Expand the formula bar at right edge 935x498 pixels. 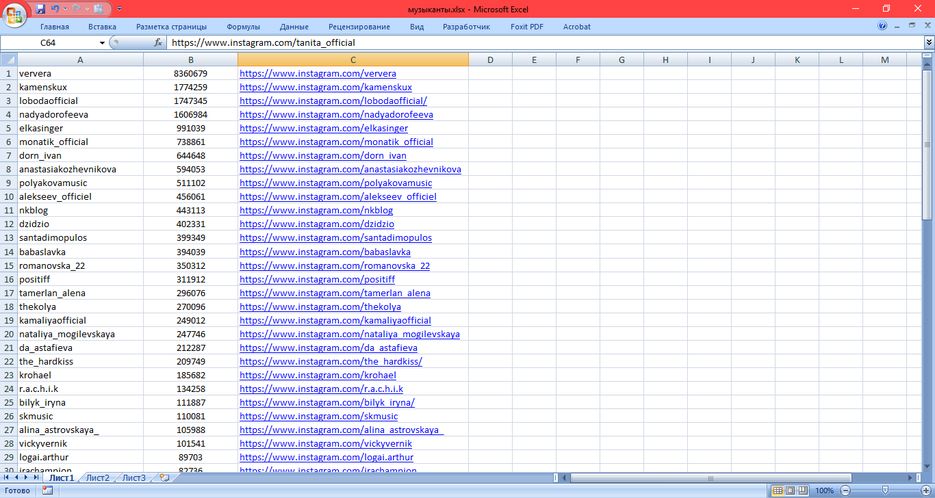click(x=928, y=43)
